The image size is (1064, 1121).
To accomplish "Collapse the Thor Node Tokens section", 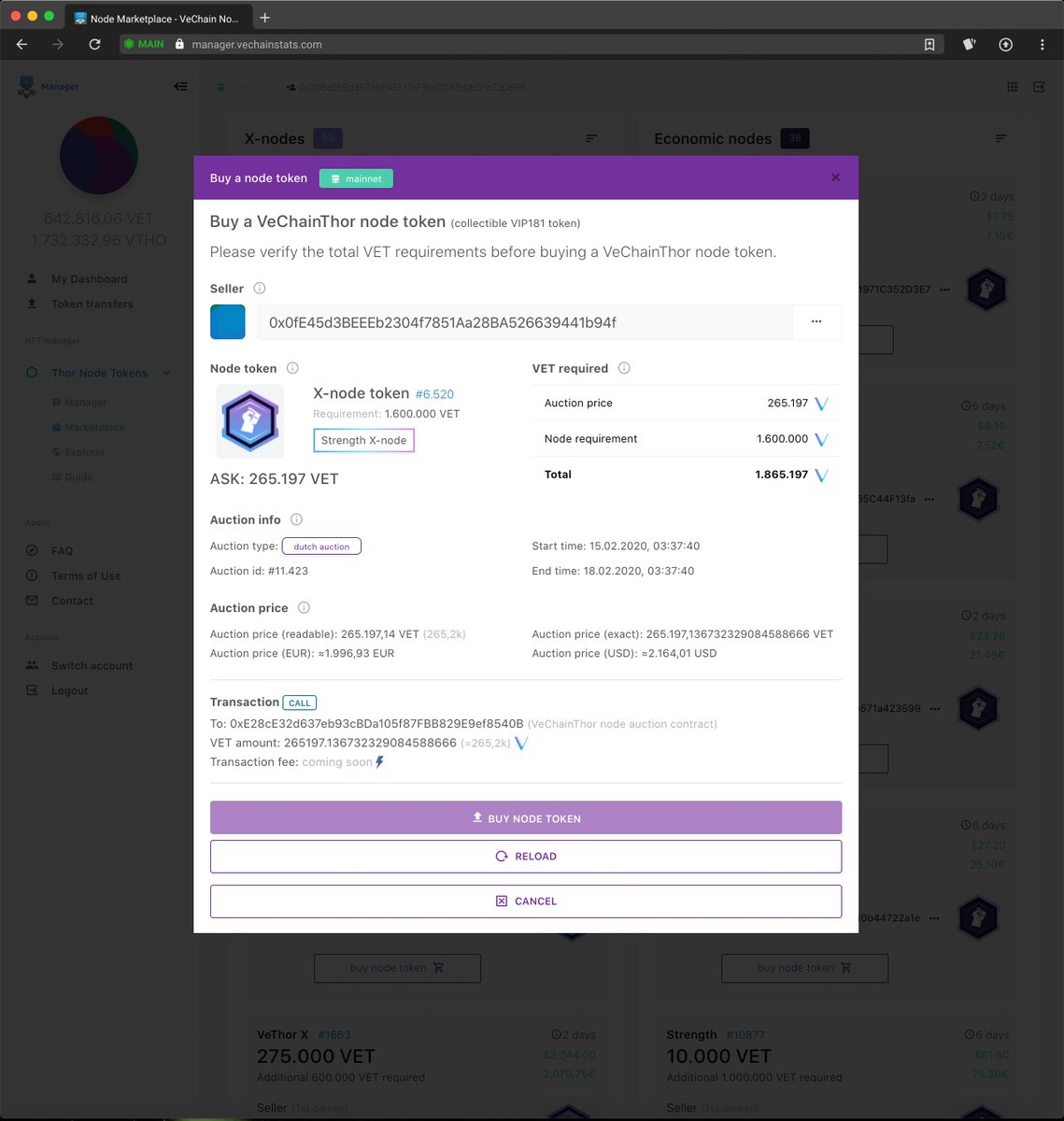I will click(166, 373).
